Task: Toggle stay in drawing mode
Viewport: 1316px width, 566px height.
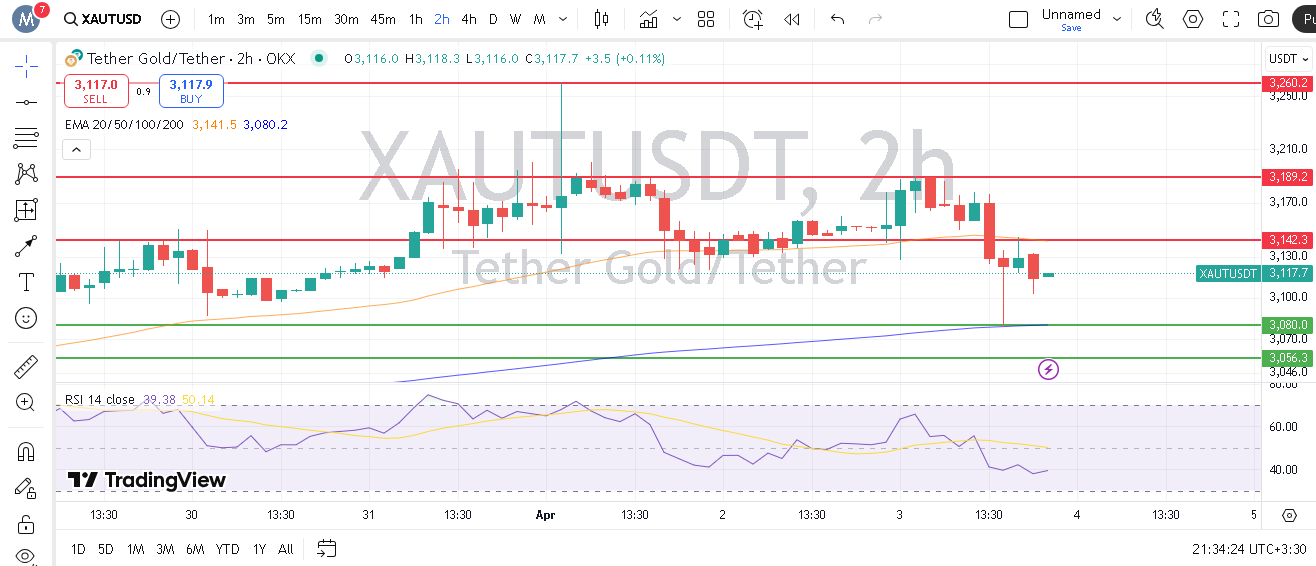Action: (26, 487)
